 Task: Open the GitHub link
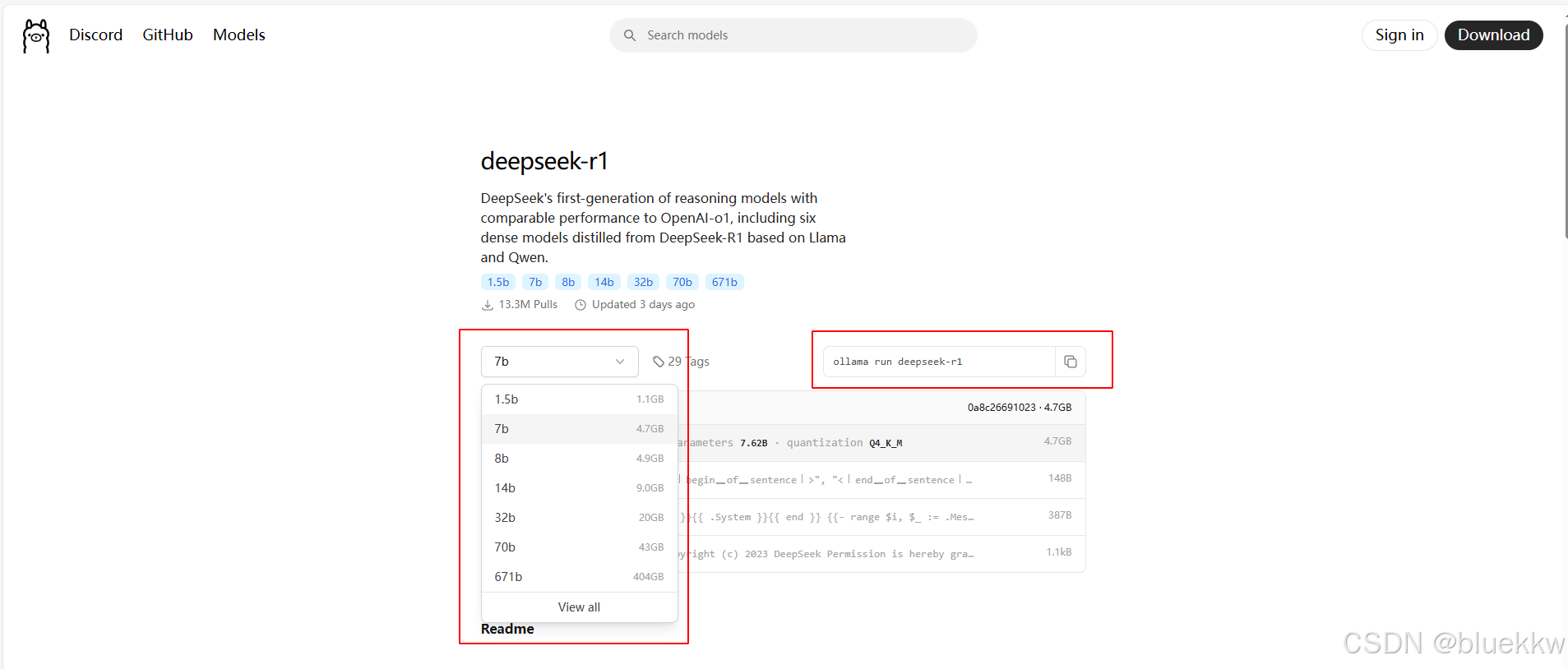tap(168, 35)
